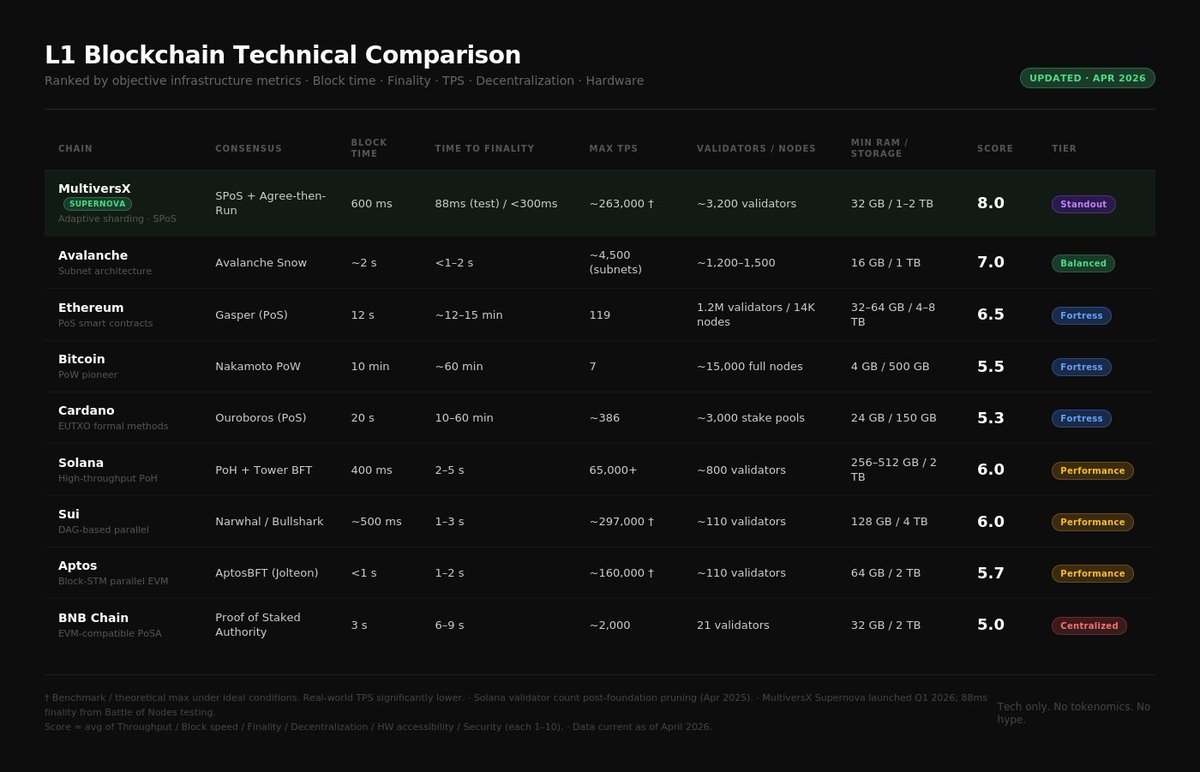This screenshot has width=1200, height=772.
Task: Select the Sui chain name
Action: coord(69,514)
